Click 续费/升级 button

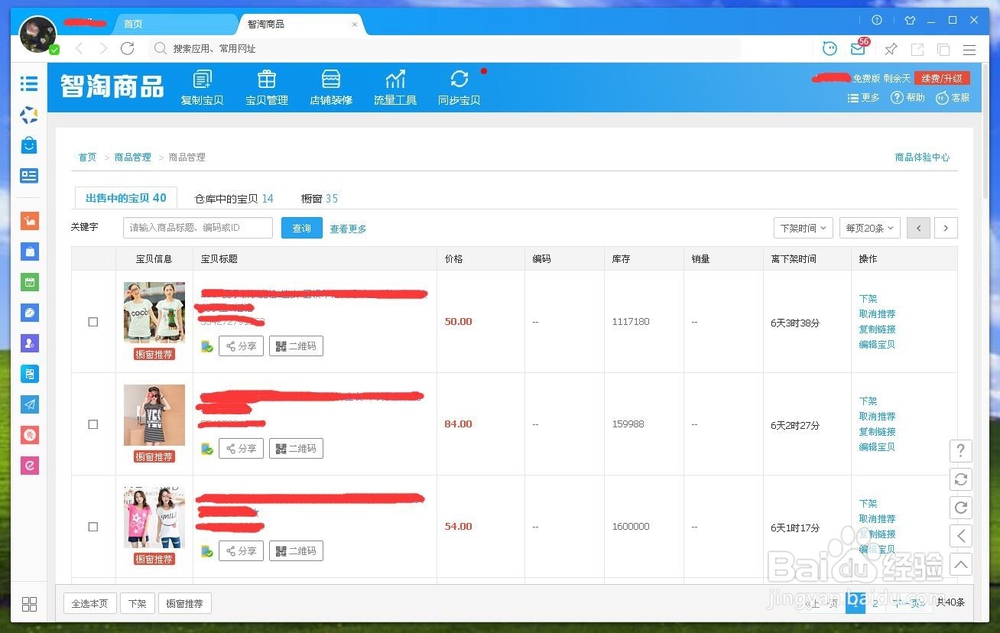coord(942,78)
